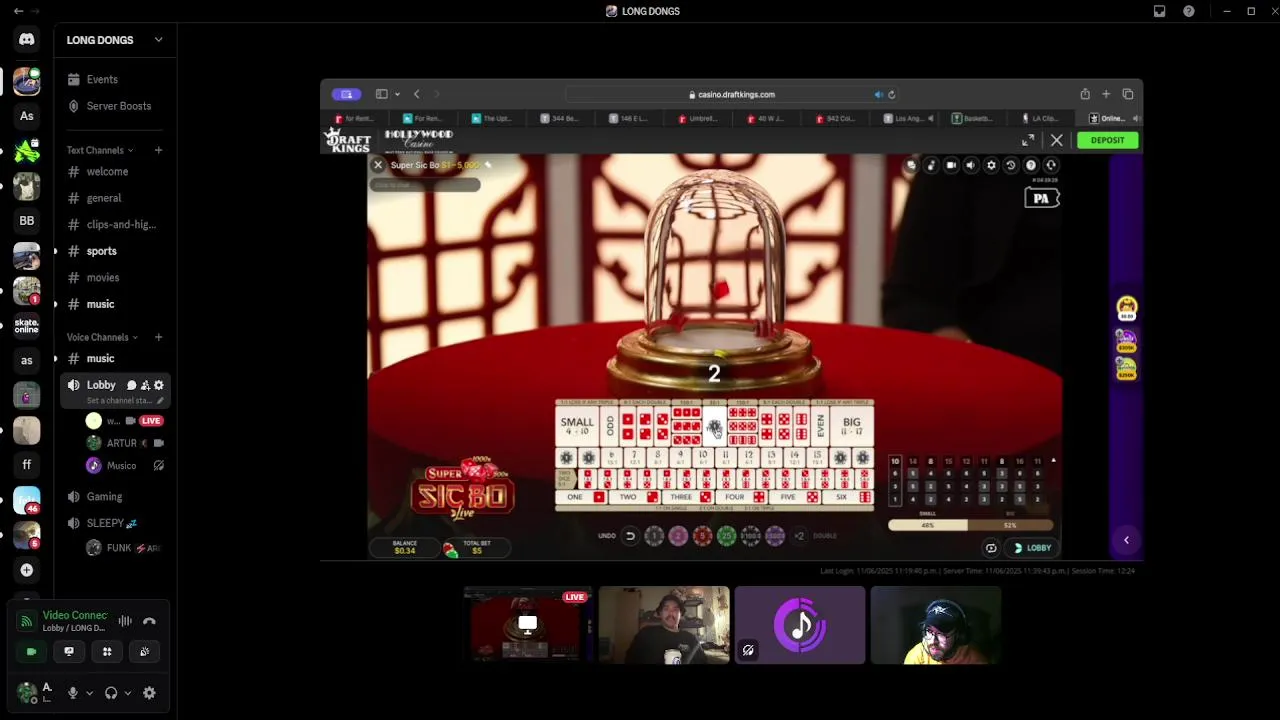
Task: Toggle noise suppression in voice panel
Action: coord(125,621)
